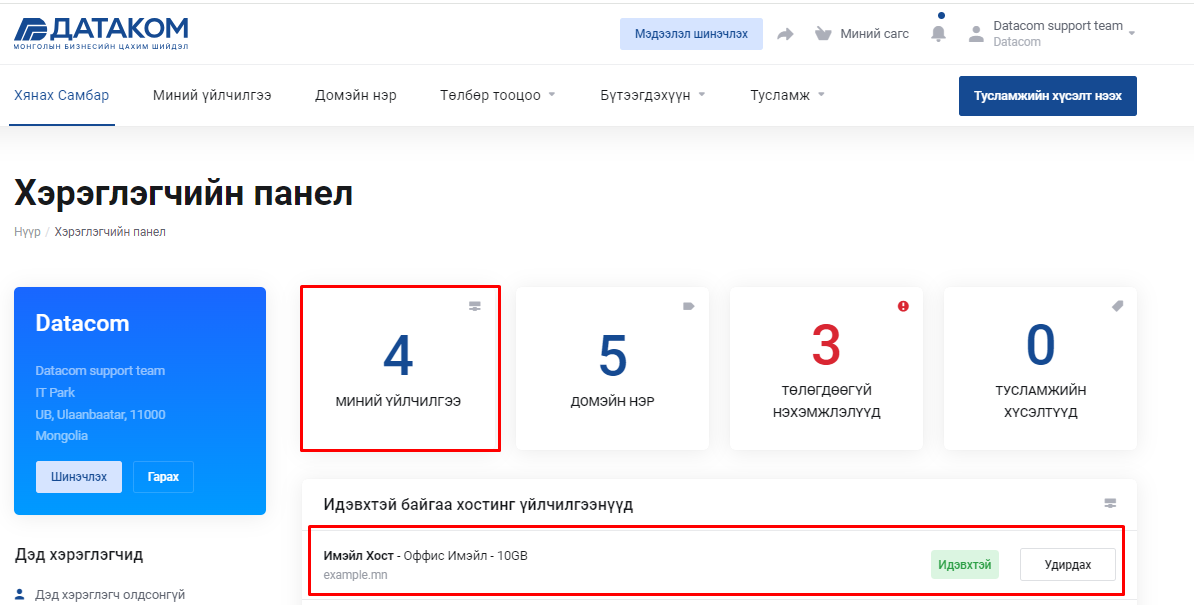Click the Гарах button in the Datacom card
1194x605 pixels.
coord(163,477)
